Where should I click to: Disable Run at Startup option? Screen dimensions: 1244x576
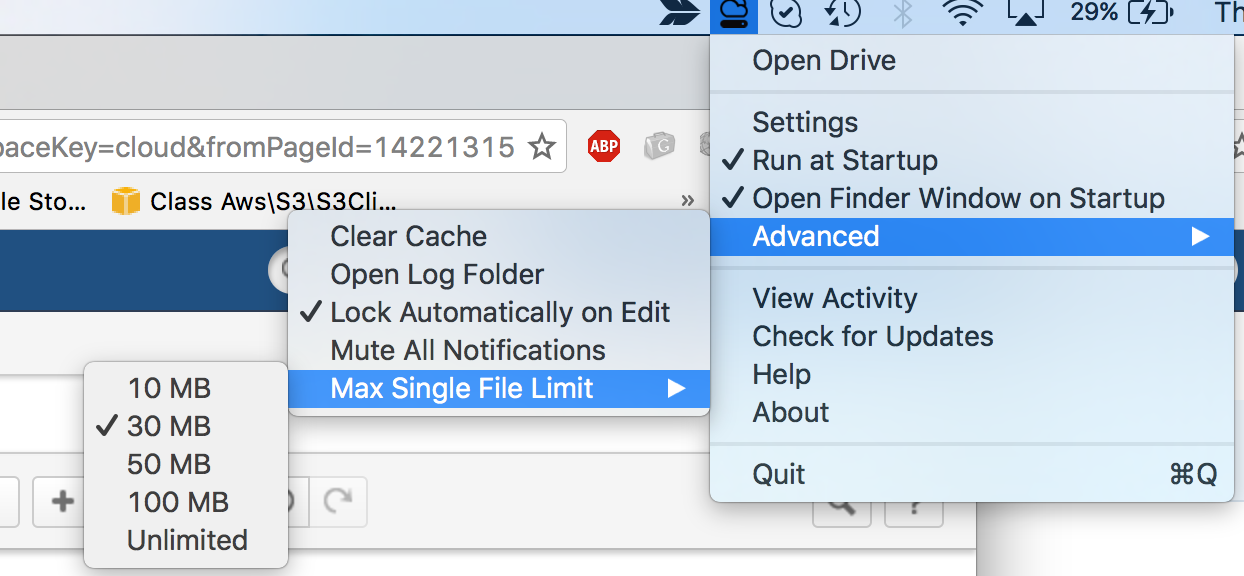[845, 160]
